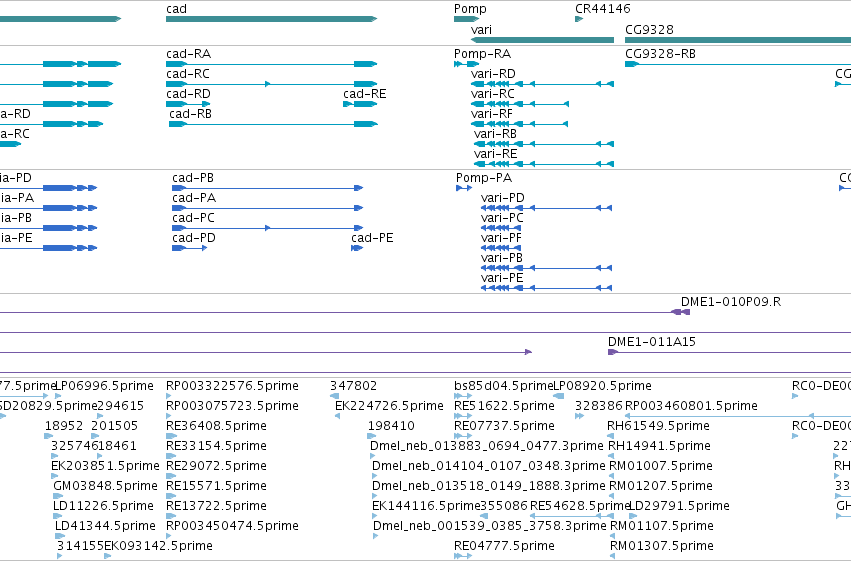Select the RE36408.5prime EST label
Screen dimensions: 851x561
coord(216,426)
